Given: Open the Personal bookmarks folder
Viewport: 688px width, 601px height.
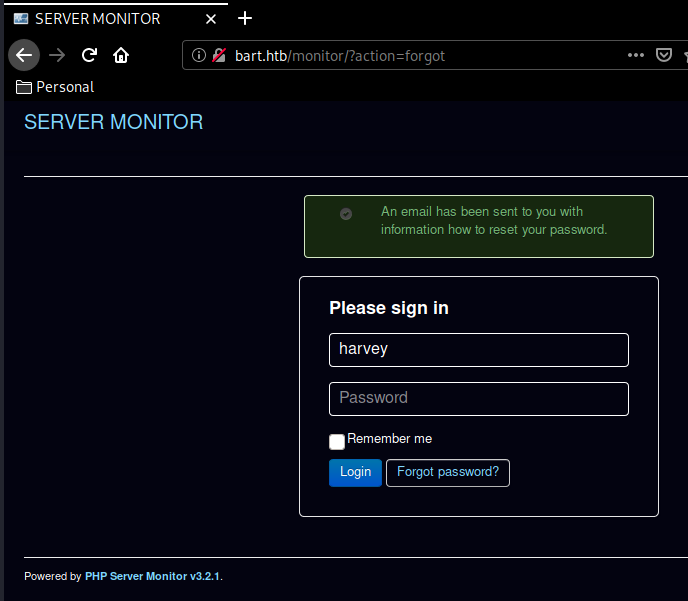Looking at the screenshot, I should coord(55,87).
